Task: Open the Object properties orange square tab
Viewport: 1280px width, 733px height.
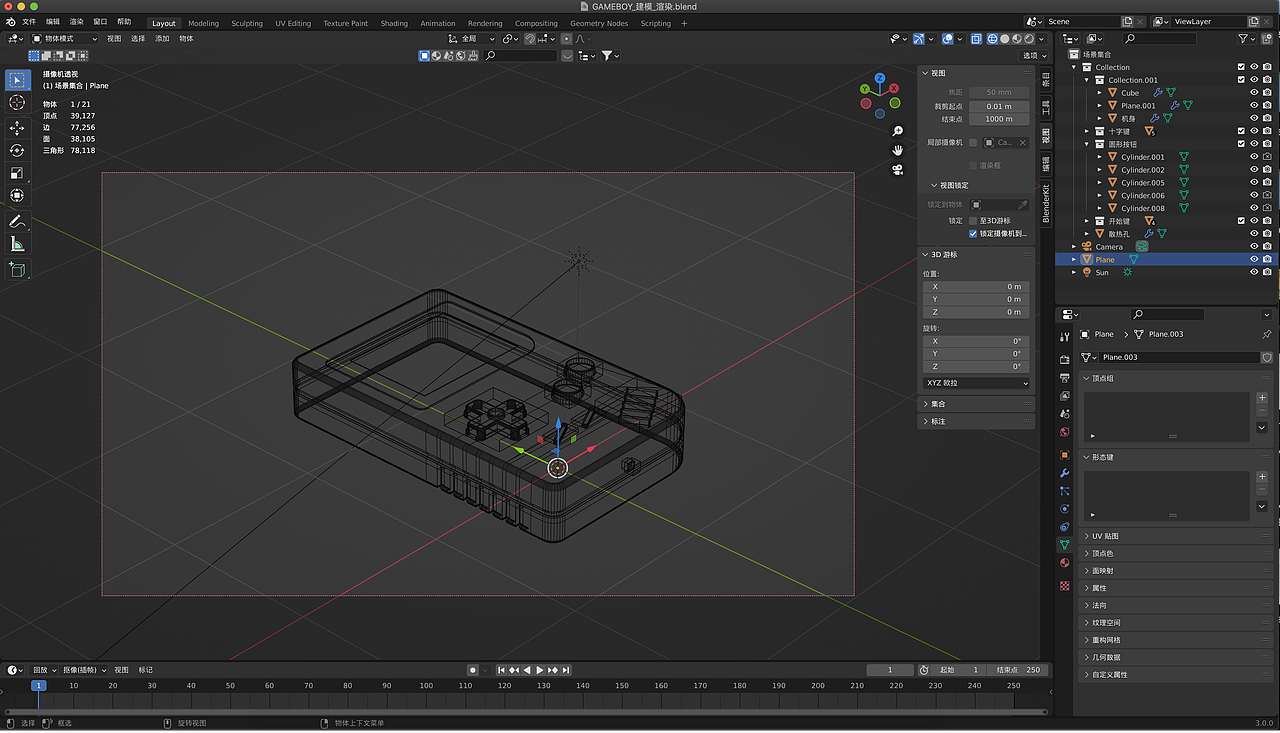Action: 1064,455
